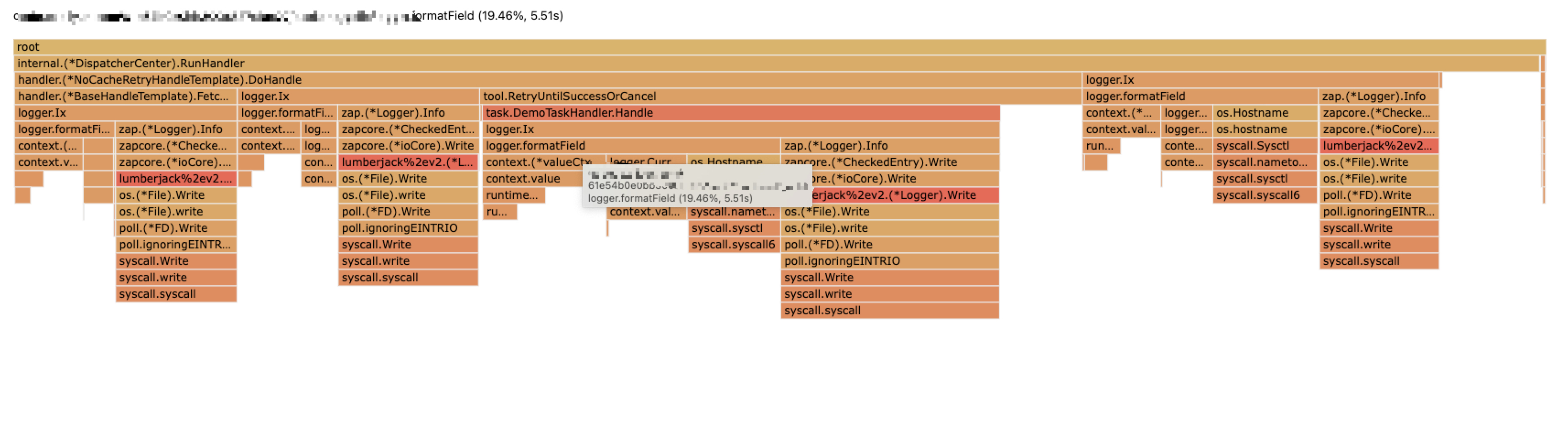This screenshot has width=1568, height=425.
Task: Click poll.ignoringEINTRIO in center stack
Action: coord(890,261)
